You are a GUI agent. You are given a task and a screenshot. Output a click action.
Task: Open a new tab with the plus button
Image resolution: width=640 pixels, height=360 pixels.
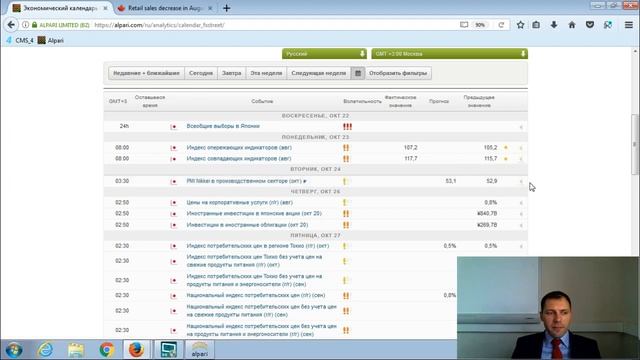[x=227, y=8]
